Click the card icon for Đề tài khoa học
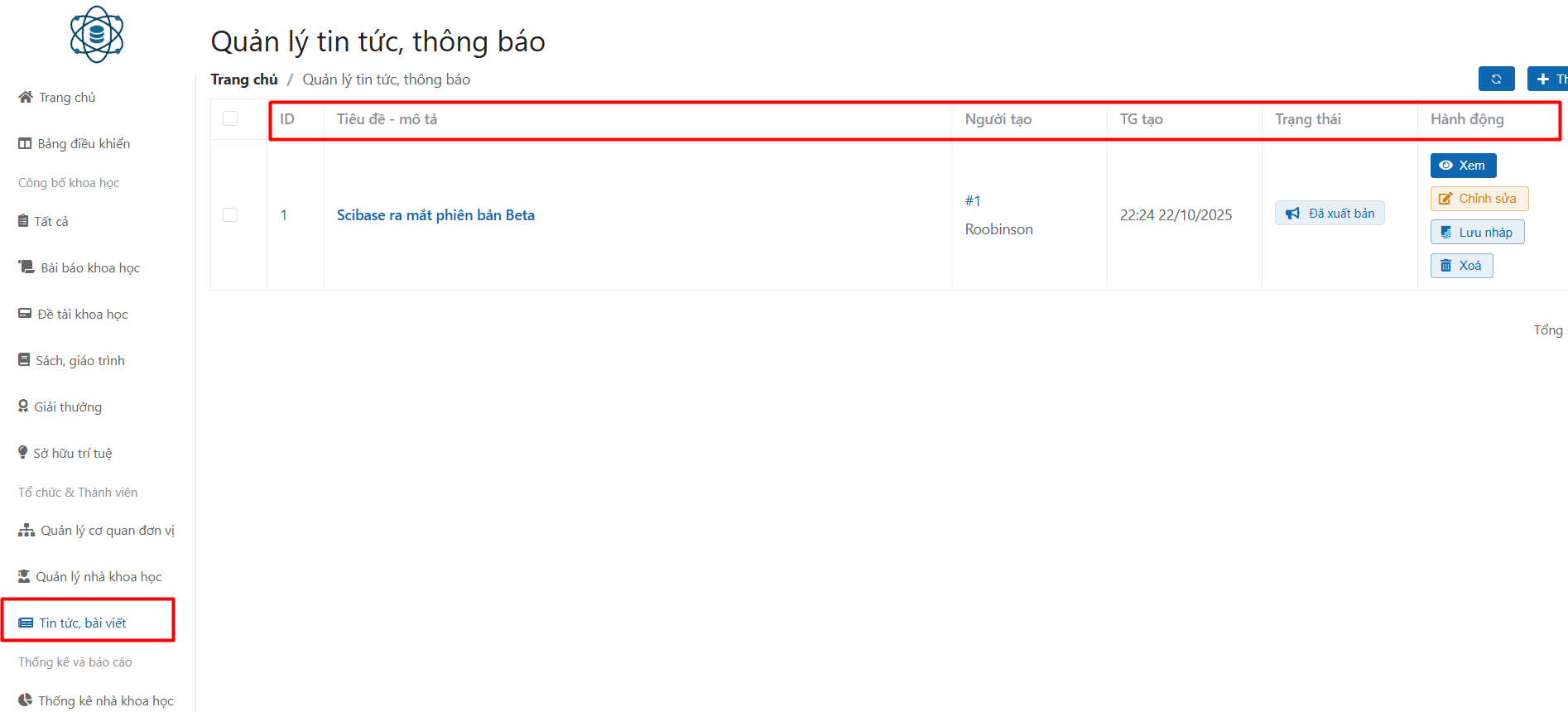1568x712 pixels. [x=25, y=314]
